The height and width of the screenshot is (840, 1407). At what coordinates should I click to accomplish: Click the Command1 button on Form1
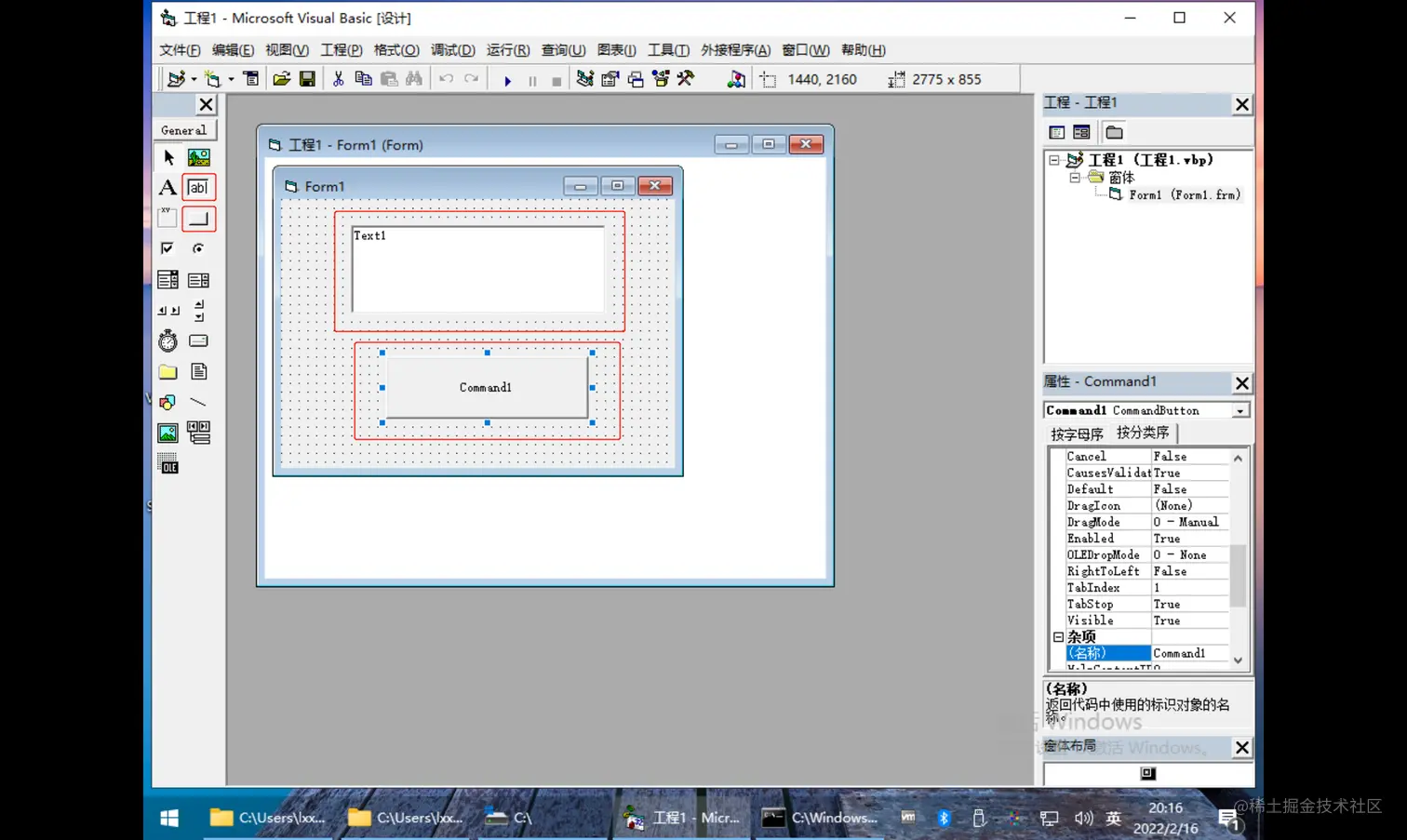click(x=486, y=387)
